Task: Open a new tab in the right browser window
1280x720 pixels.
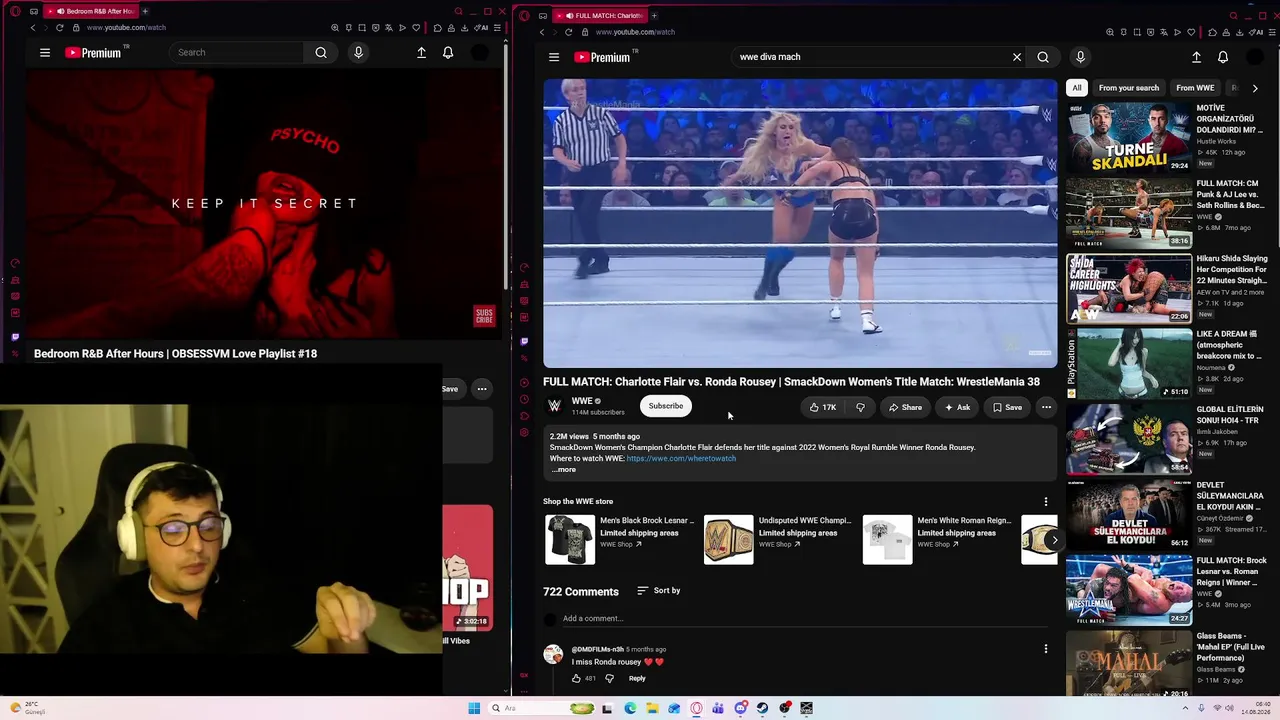Action: [654, 15]
